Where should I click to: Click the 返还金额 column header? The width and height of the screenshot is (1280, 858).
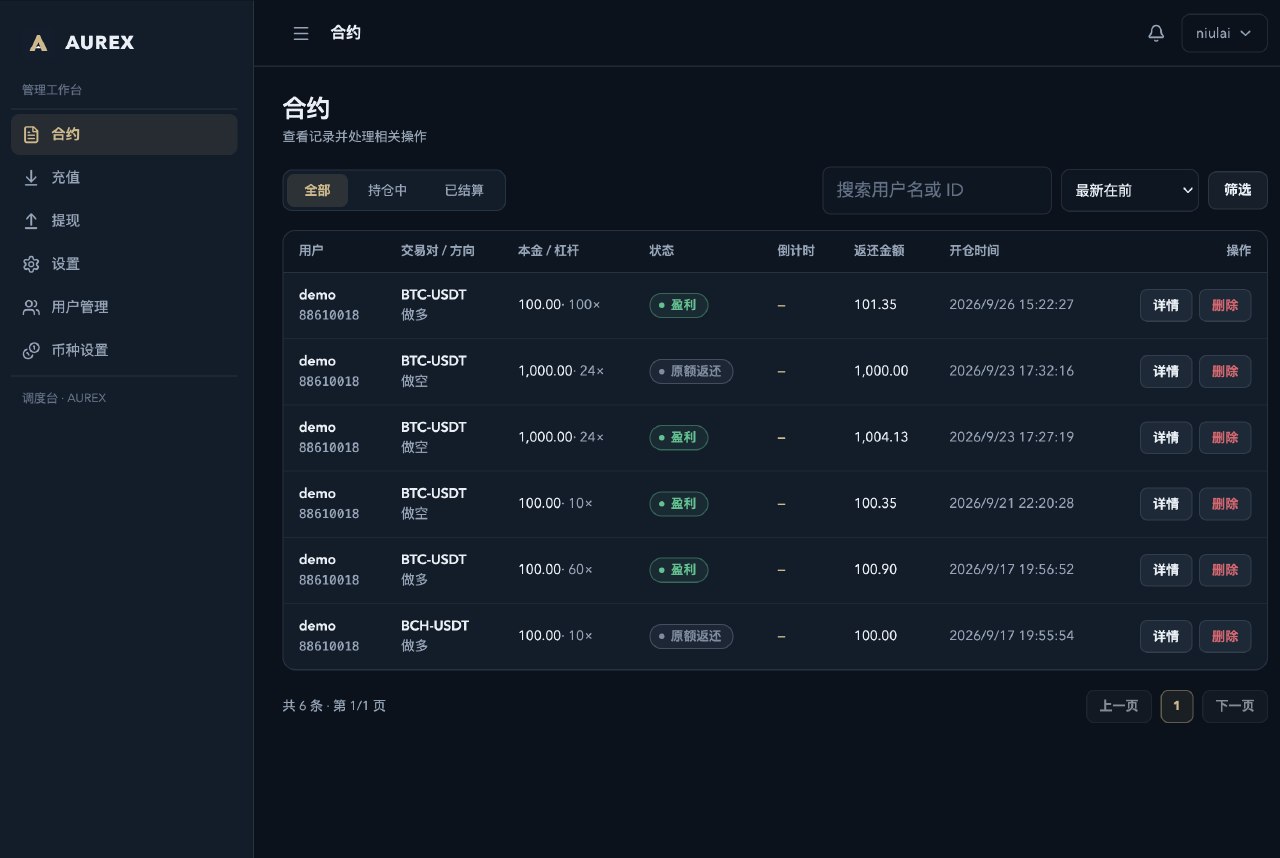(x=879, y=251)
